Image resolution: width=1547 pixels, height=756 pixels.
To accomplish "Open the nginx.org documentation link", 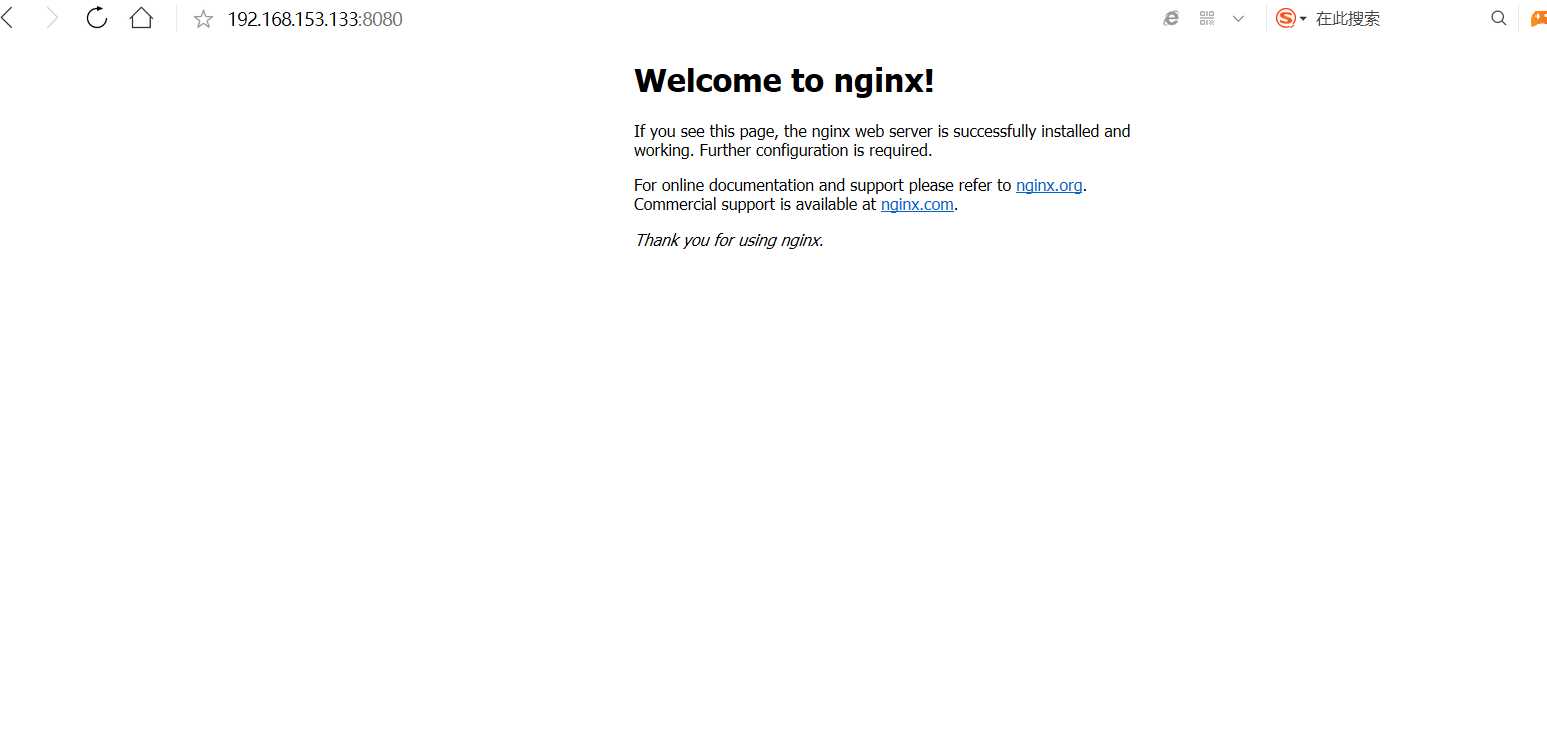I will pos(1049,185).
